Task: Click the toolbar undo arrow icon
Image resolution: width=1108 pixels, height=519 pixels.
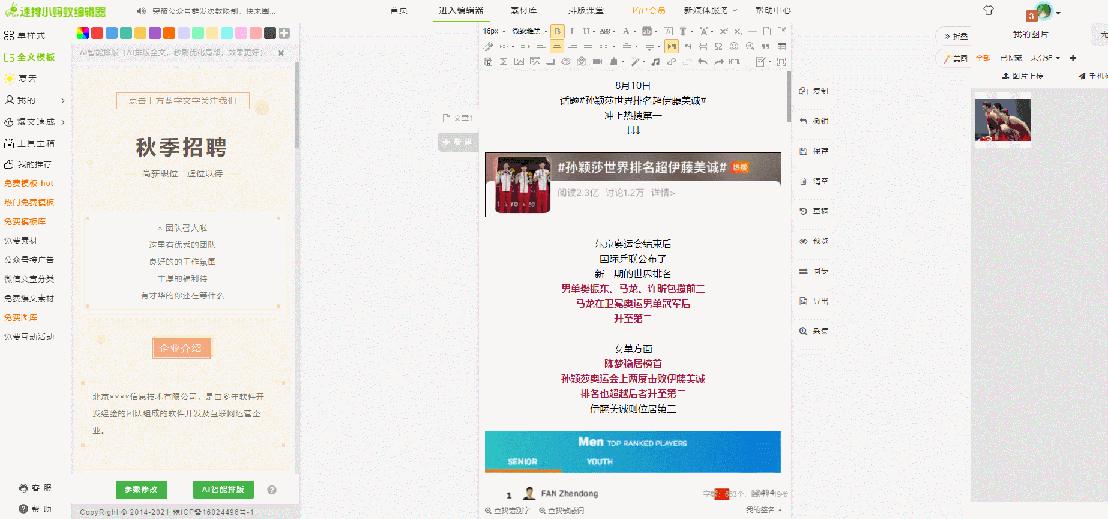Action: 702,62
